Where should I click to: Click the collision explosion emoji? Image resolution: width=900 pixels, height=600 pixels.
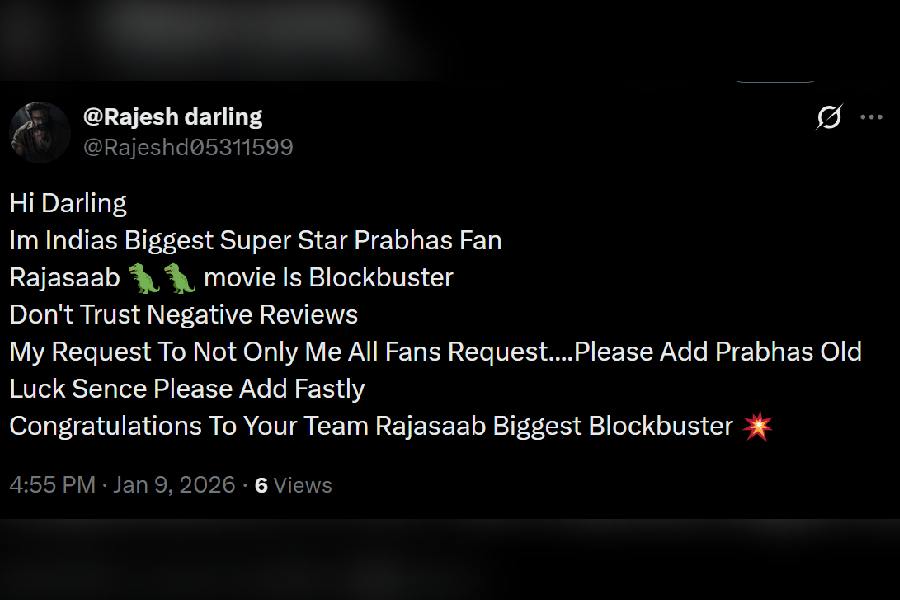[757, 426]
